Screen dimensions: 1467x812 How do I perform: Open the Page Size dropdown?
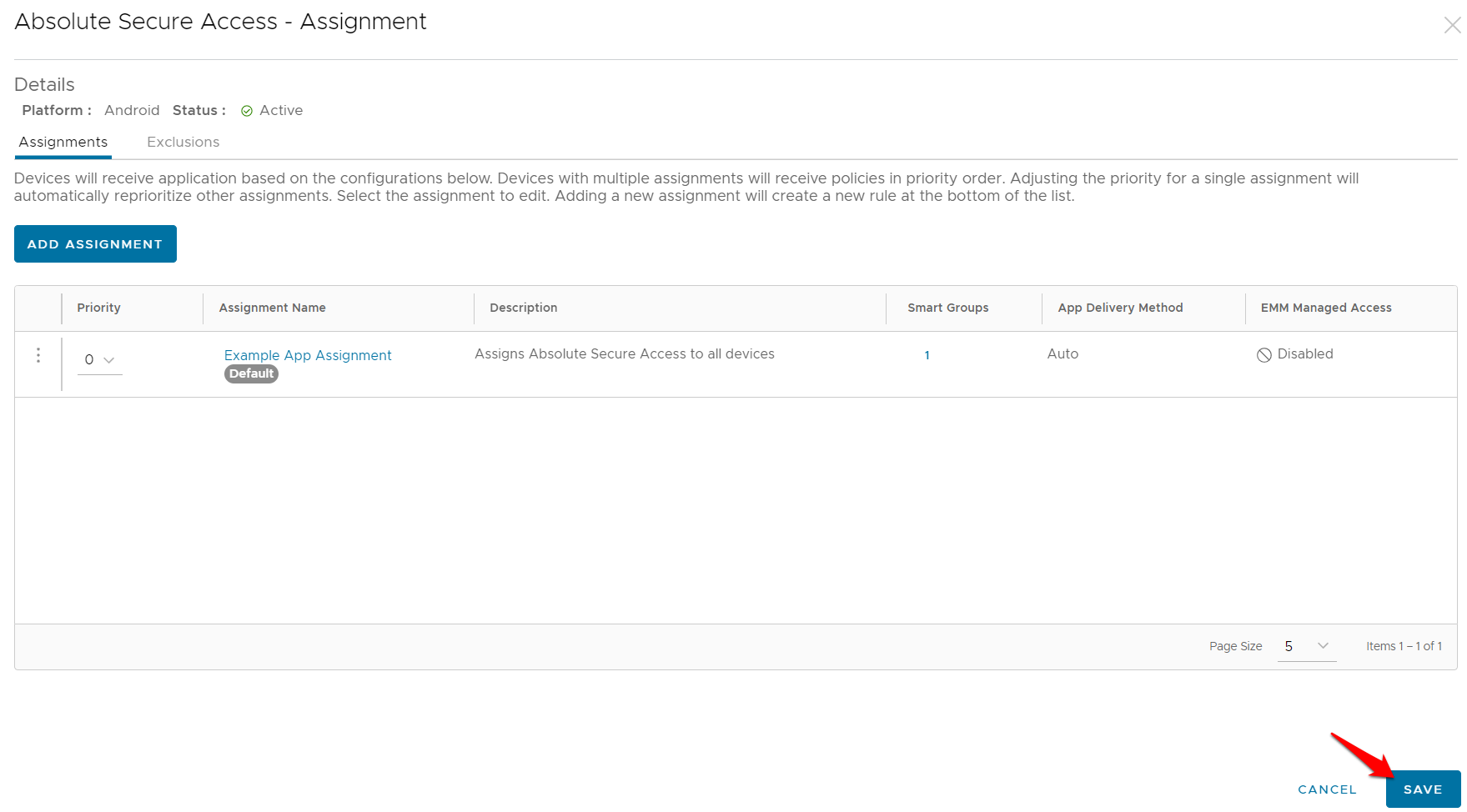tap(1307, 646)
